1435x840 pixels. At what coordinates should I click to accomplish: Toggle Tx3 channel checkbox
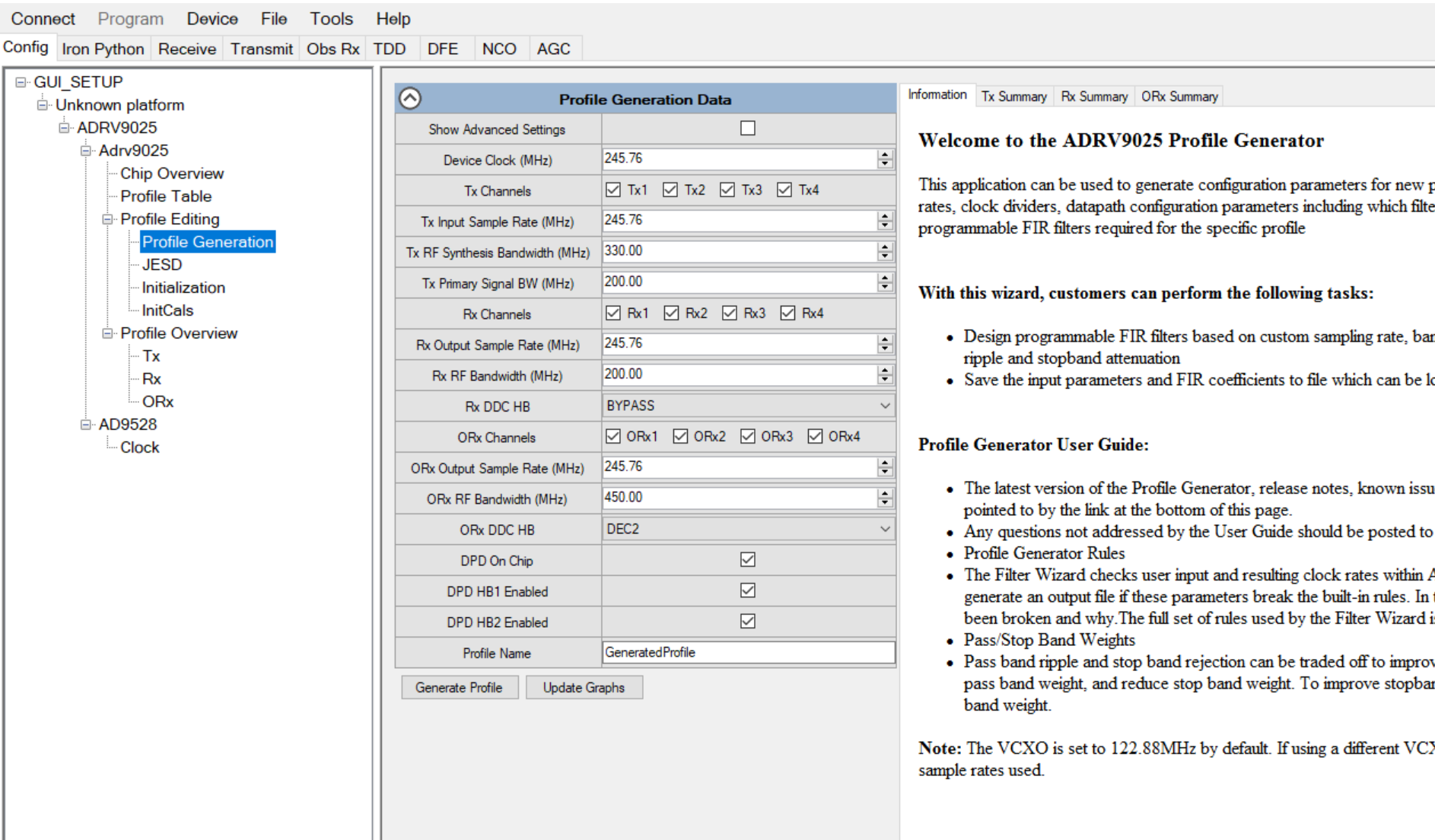(x=727, y=189)
